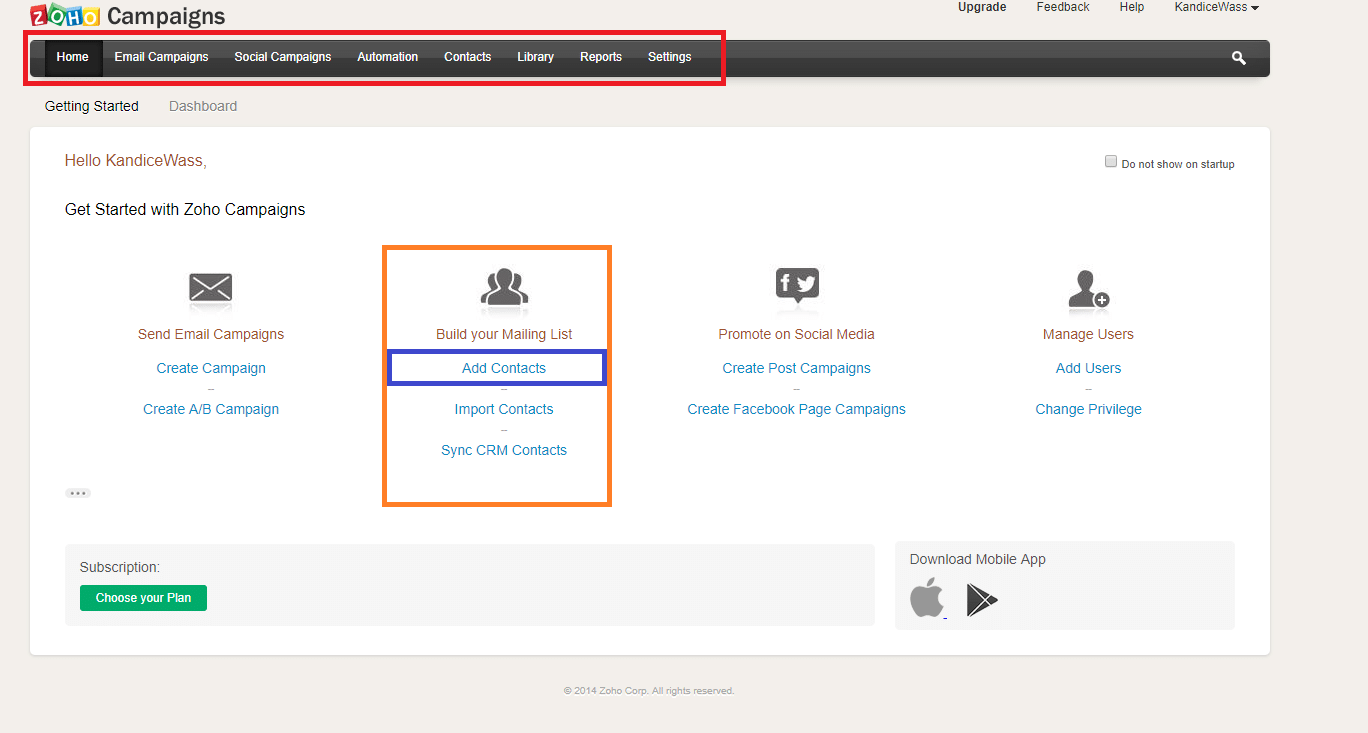
Task: Click the Add Contacts link
Action: click(x=504, y=368)
